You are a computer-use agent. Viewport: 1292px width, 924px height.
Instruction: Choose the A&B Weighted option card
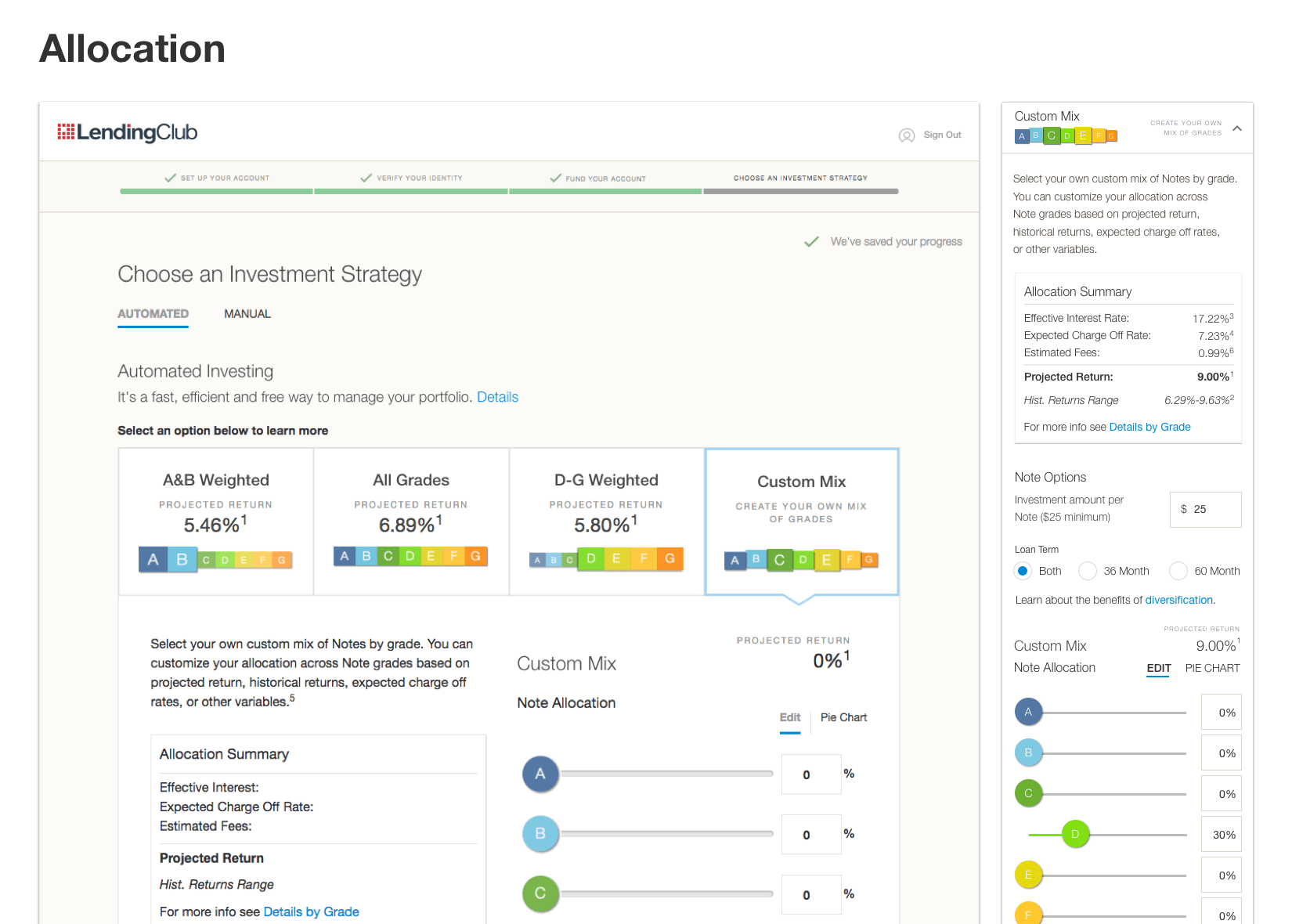pyautogui.click(x=216, y=522)
